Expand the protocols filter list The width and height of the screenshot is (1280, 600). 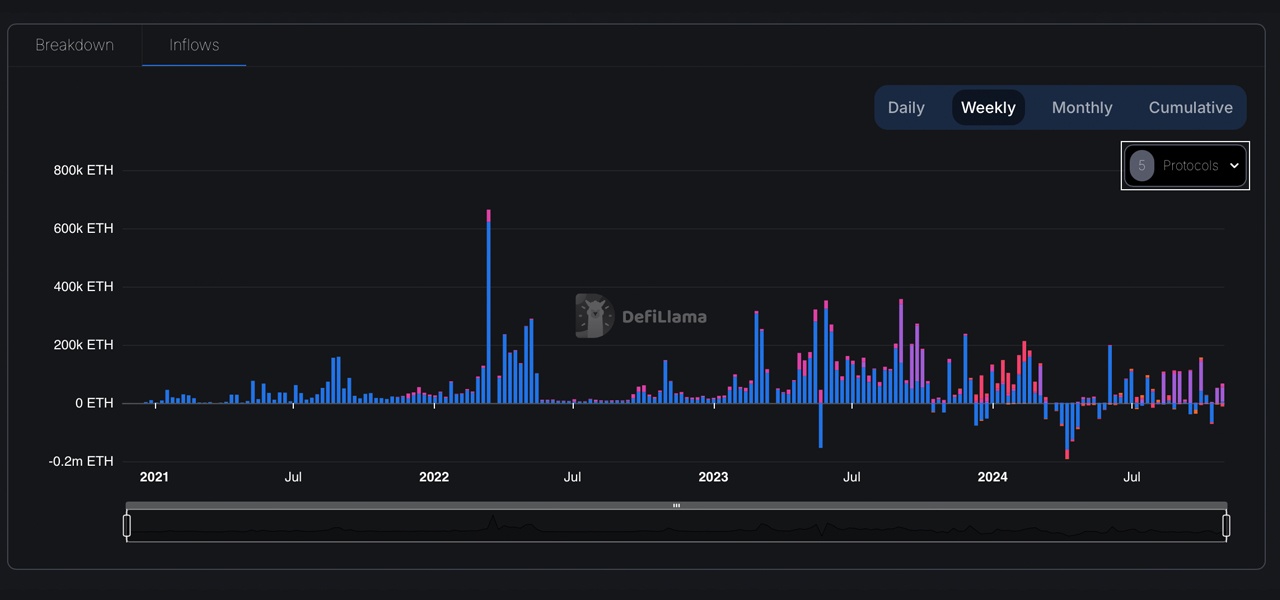pos(1185,165)
